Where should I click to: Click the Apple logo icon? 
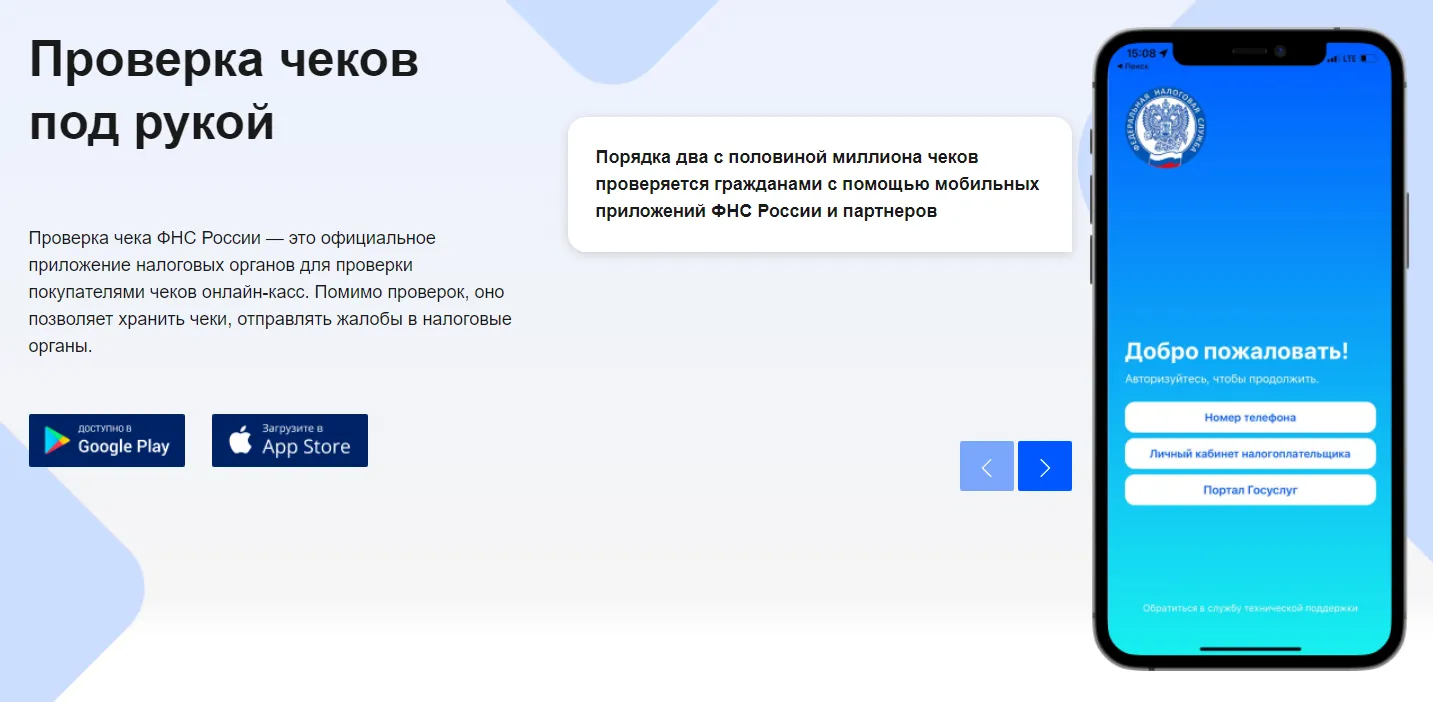240,440
